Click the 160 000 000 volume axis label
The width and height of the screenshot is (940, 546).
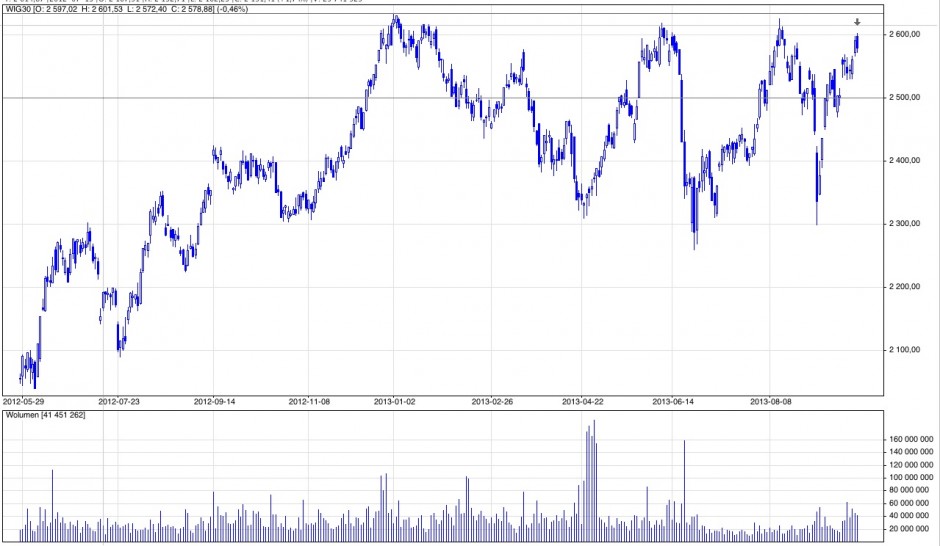[x=911, y=439]
